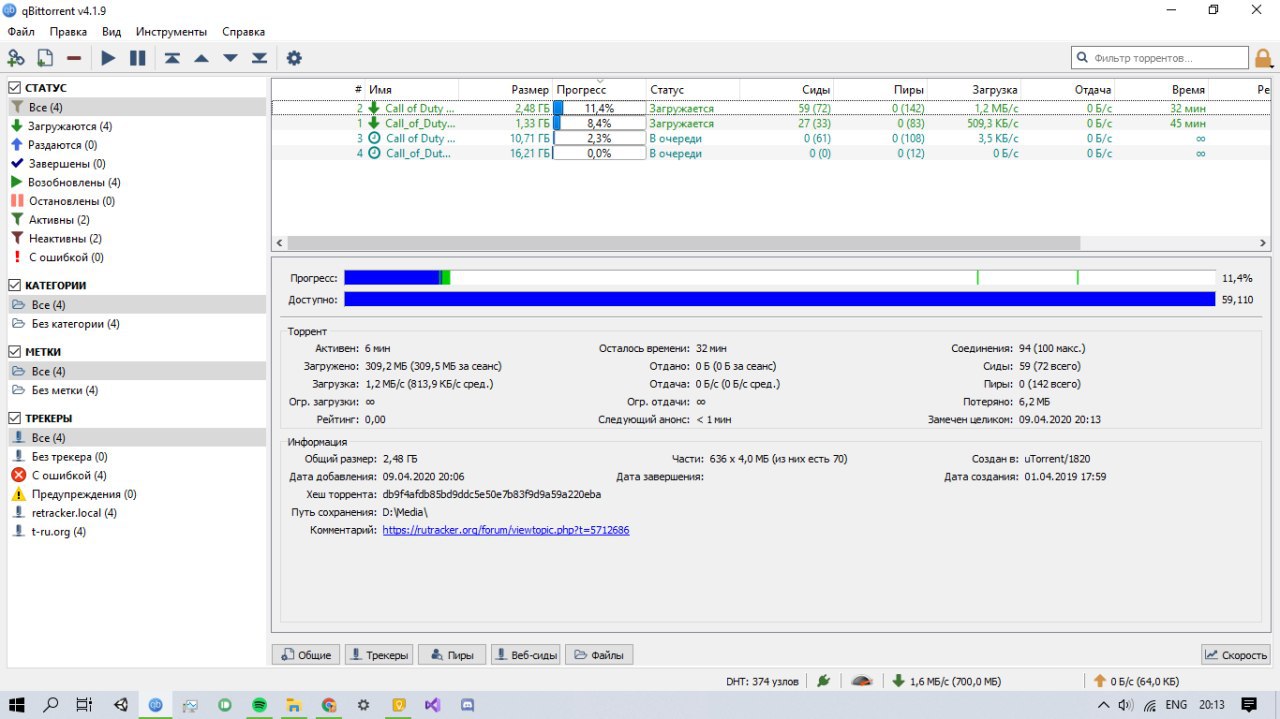This screenshot has width=1280, height=719.
Task: Click the green download arrow speed in status bar
Action: point(947,681)
